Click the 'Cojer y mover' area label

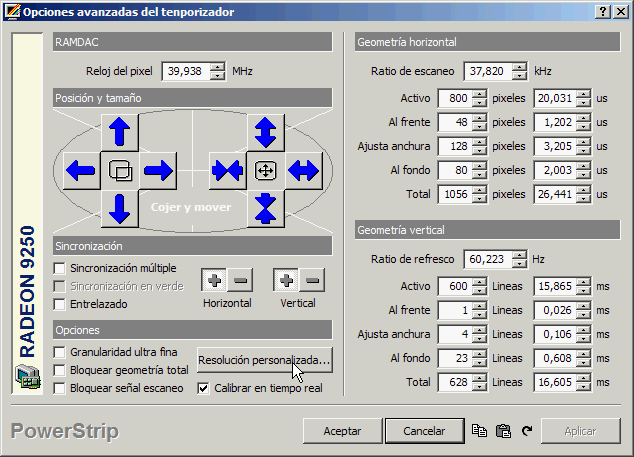coord(191,207)
